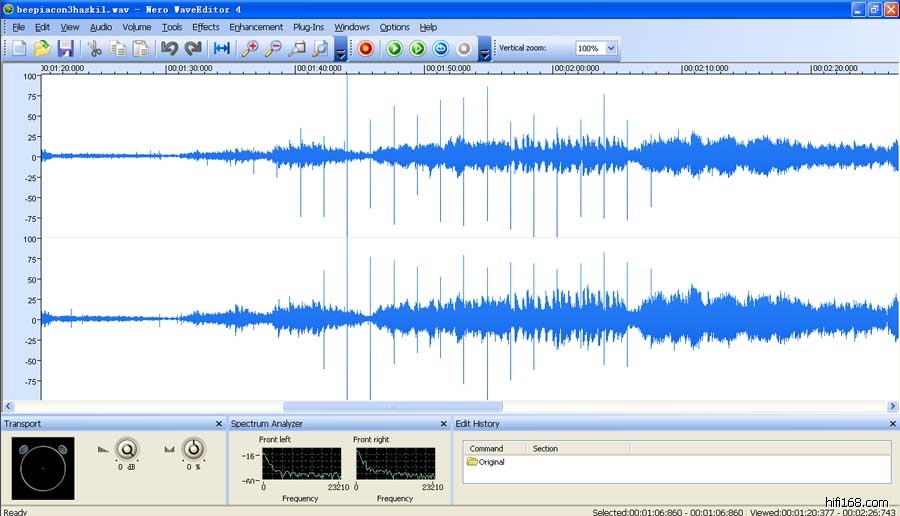Open the Effects menu
This screenshot has width=900, height=516.
tap(205, 27)
